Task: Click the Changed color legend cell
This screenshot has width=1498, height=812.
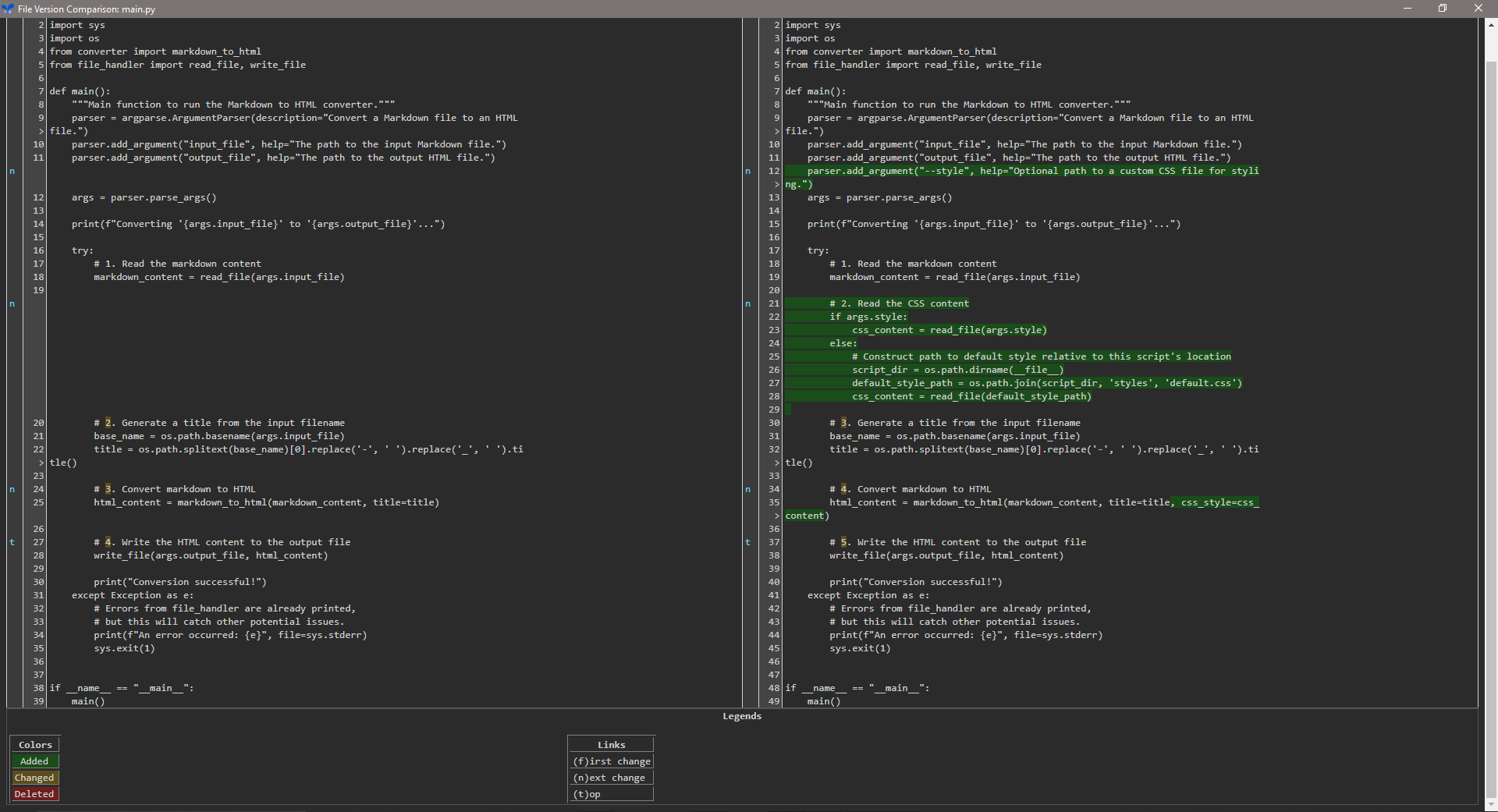Action: point(34,778)
